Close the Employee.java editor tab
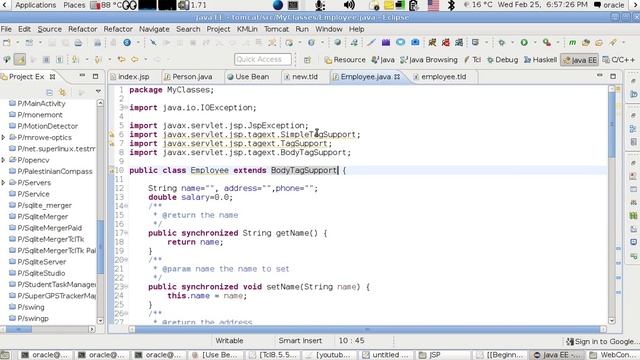The height and width of the screenshot is (360, 640). (397, 76)
